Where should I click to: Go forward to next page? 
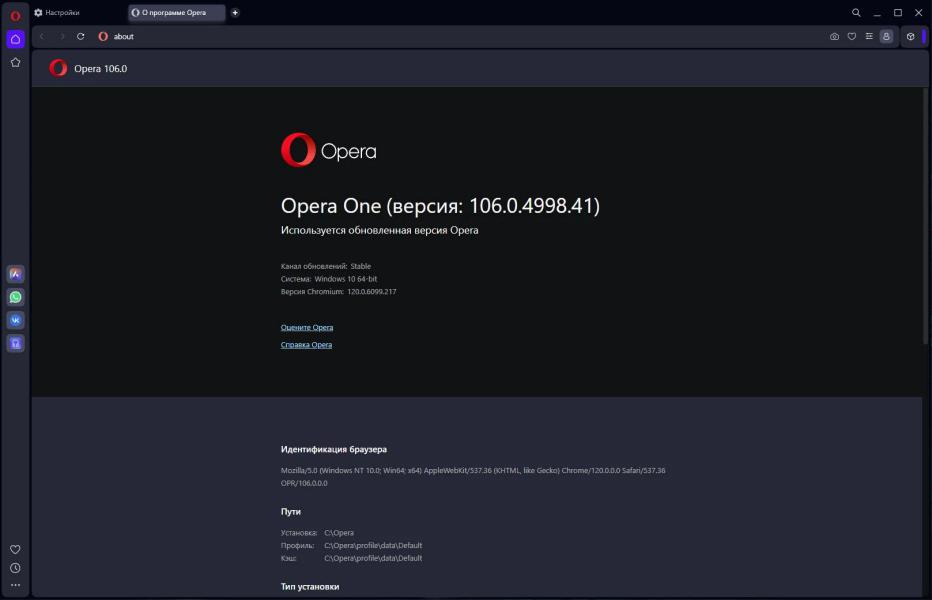click(x=62, y=36)
